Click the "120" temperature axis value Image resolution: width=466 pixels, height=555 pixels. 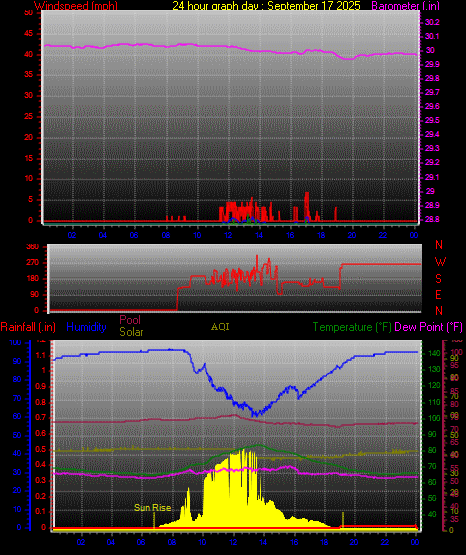[x=435, y=386]
